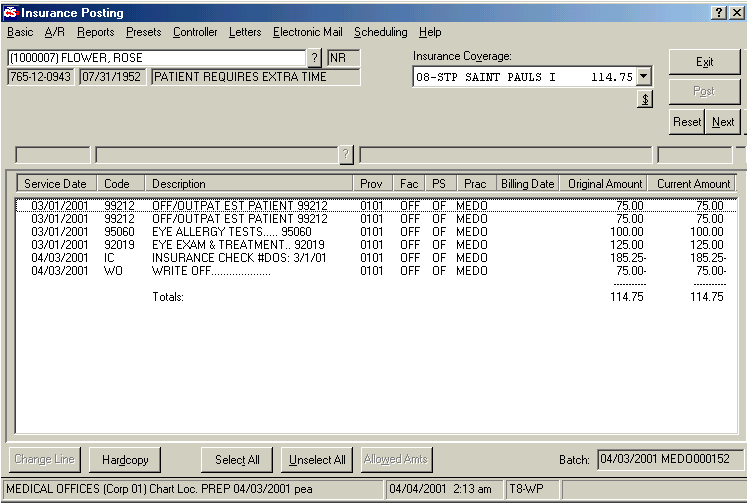Image resolution: width=747 pixels, height=504 pixels.
Task: Click the Billing Date column header
Action: click(x=527, y=183)
